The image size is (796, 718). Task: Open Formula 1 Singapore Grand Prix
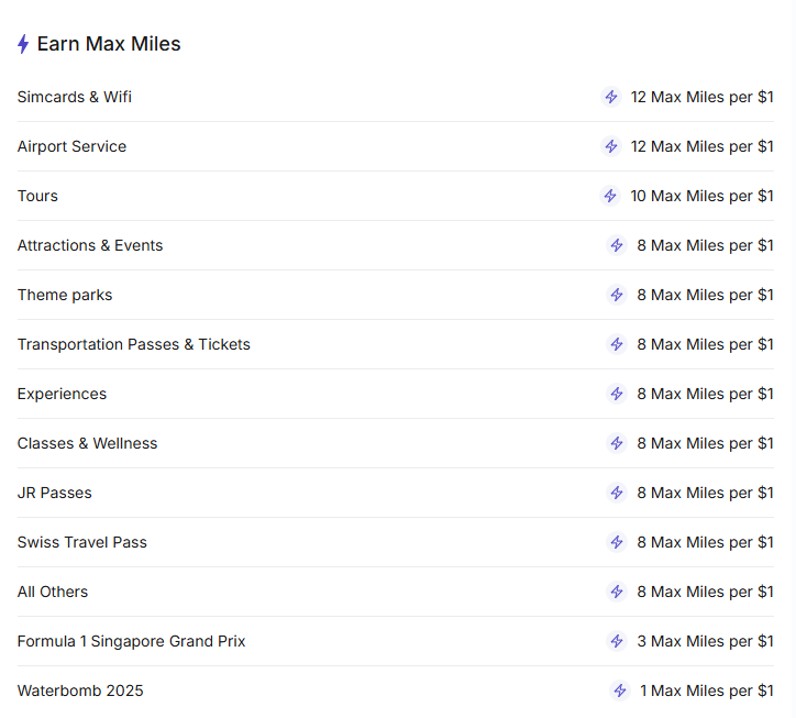(131, 641)
